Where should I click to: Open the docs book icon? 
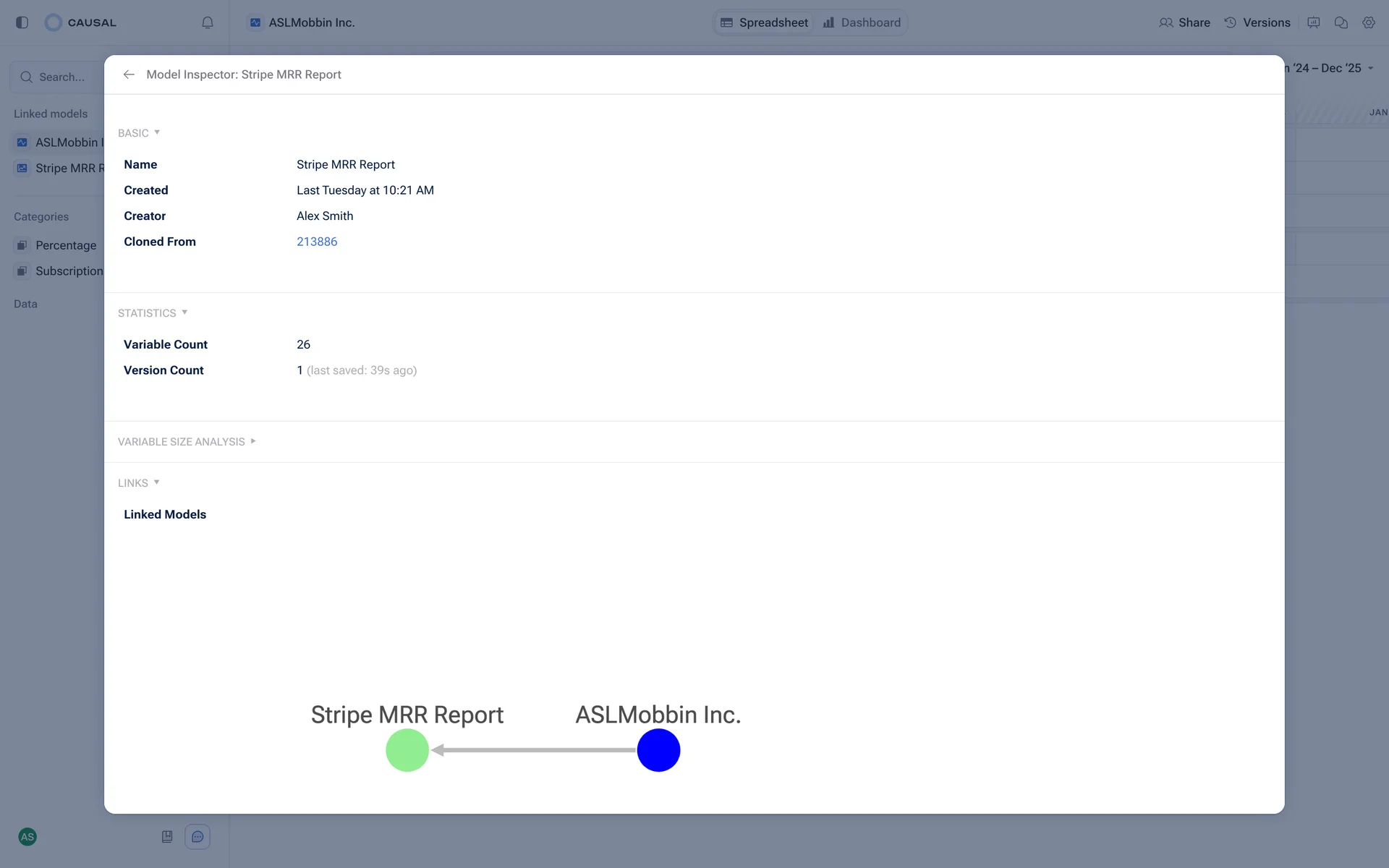coord(167,837)
